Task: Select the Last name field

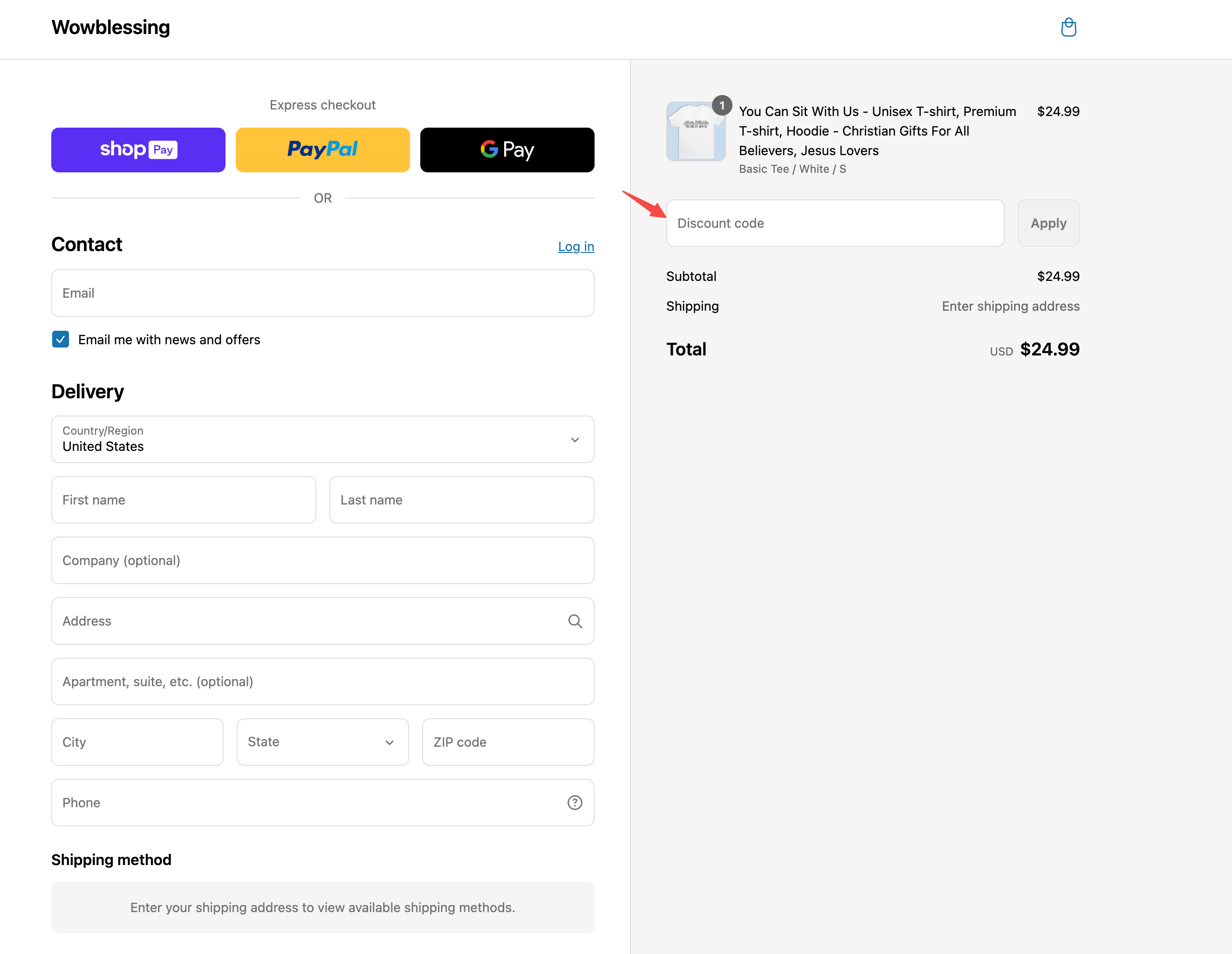Action: tap(461, 499)
